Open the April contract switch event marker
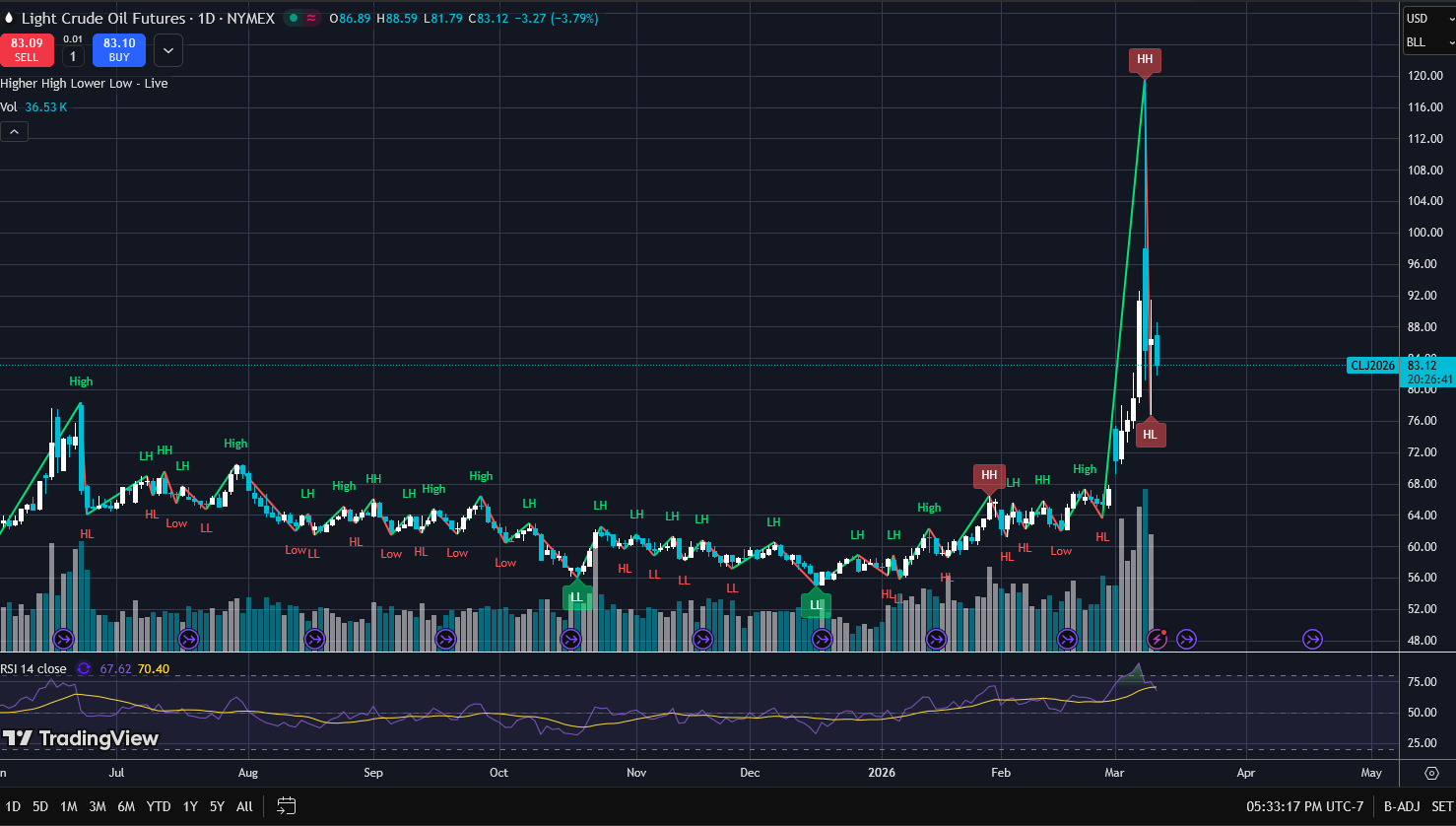 pyautogui.click(x=1312, y=640)
